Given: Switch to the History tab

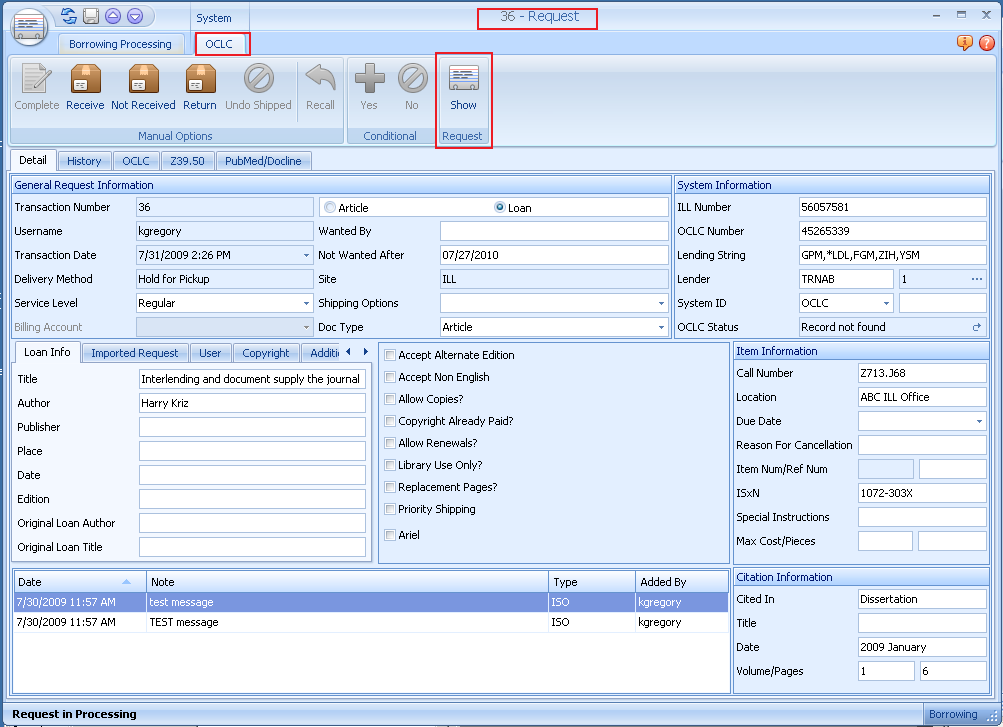Looking at the screenshot, I should (x=84, y=161).
